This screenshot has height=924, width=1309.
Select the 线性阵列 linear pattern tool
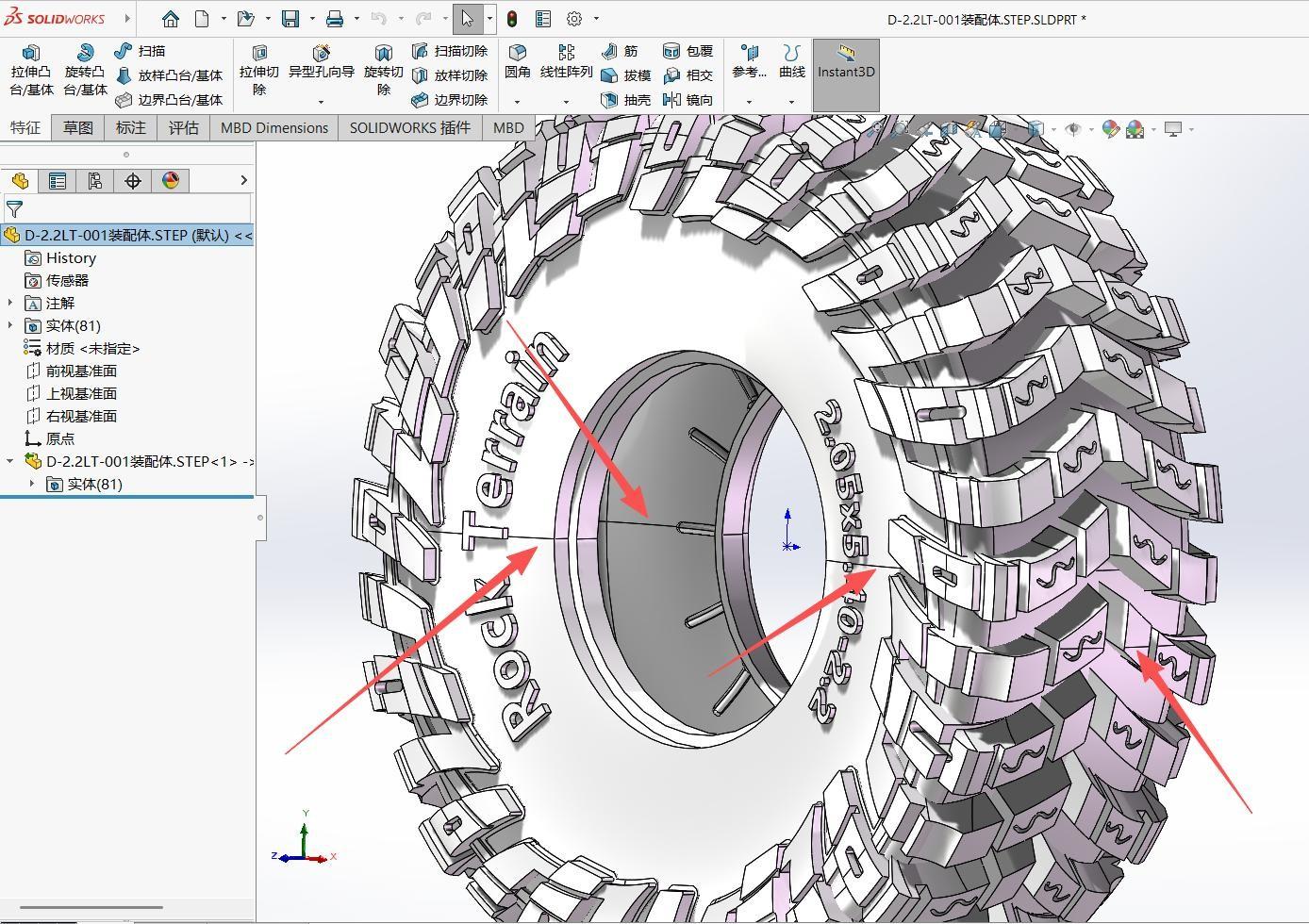click(x=566, y=61)
